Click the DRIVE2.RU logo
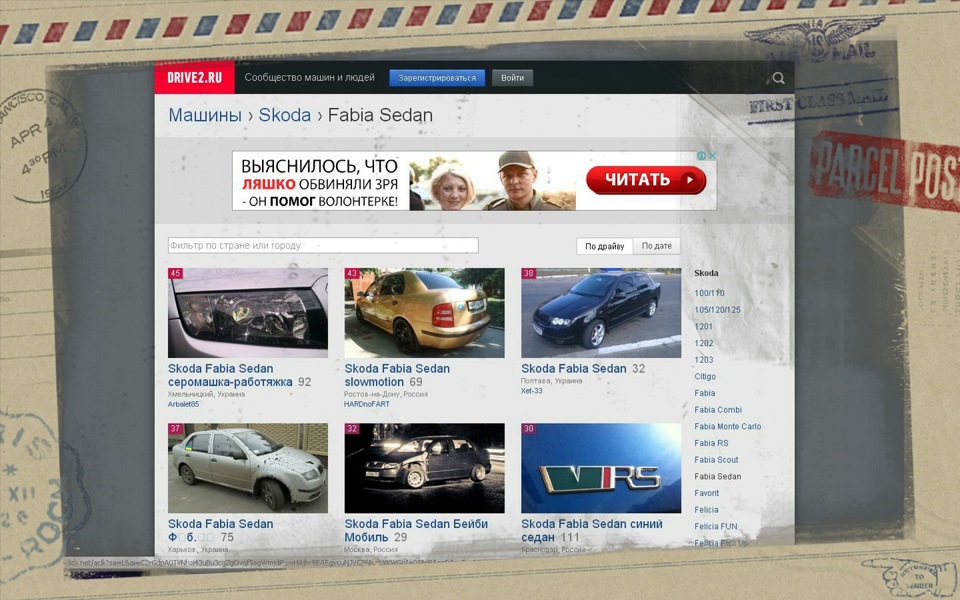 (194, 77)
